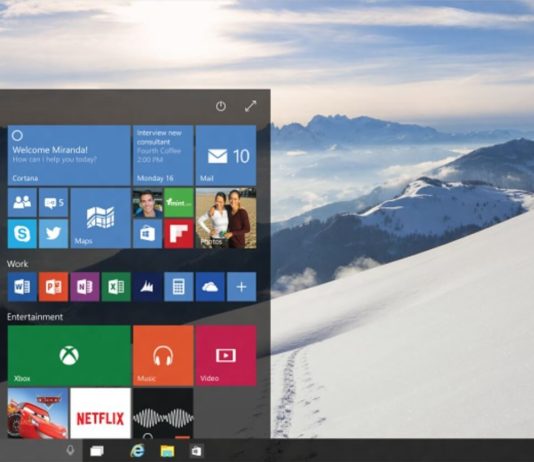The height and width of the screenshot is (462, 534).
Task: Open Internet Explorer from the taskbar
Action: click(137, 451)
